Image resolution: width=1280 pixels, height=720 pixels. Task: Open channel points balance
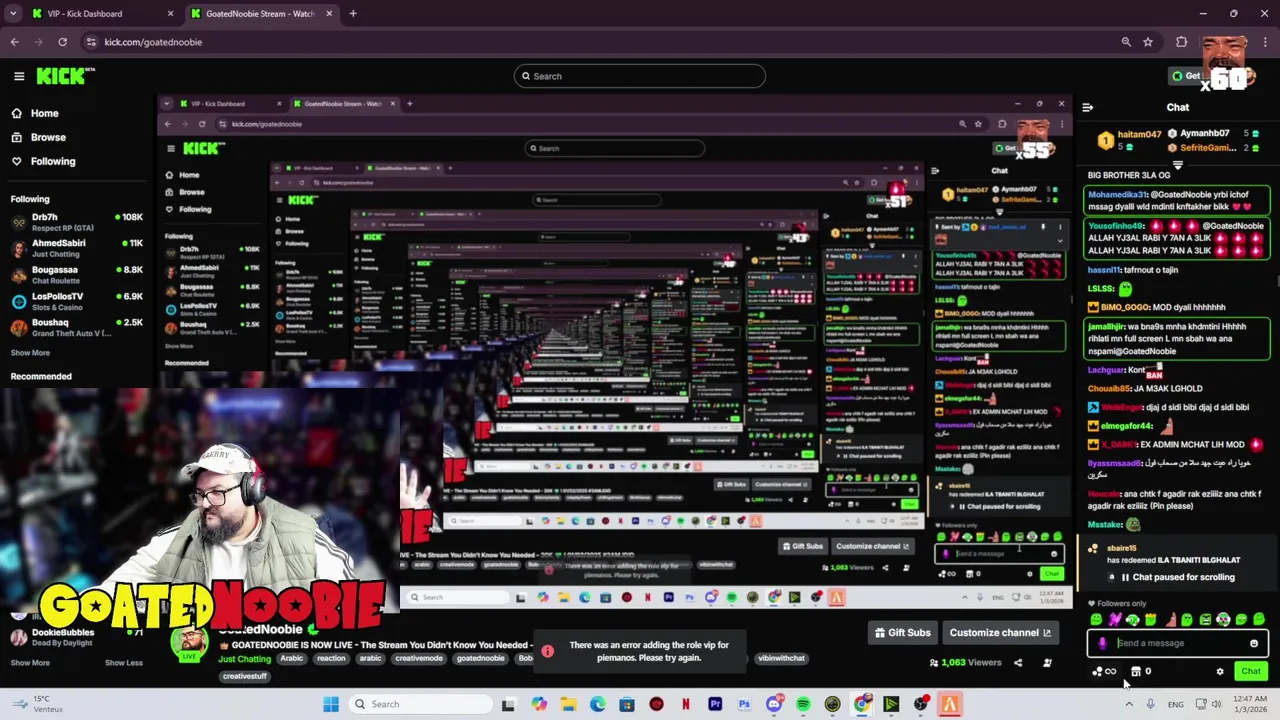tap(1104, 672)
